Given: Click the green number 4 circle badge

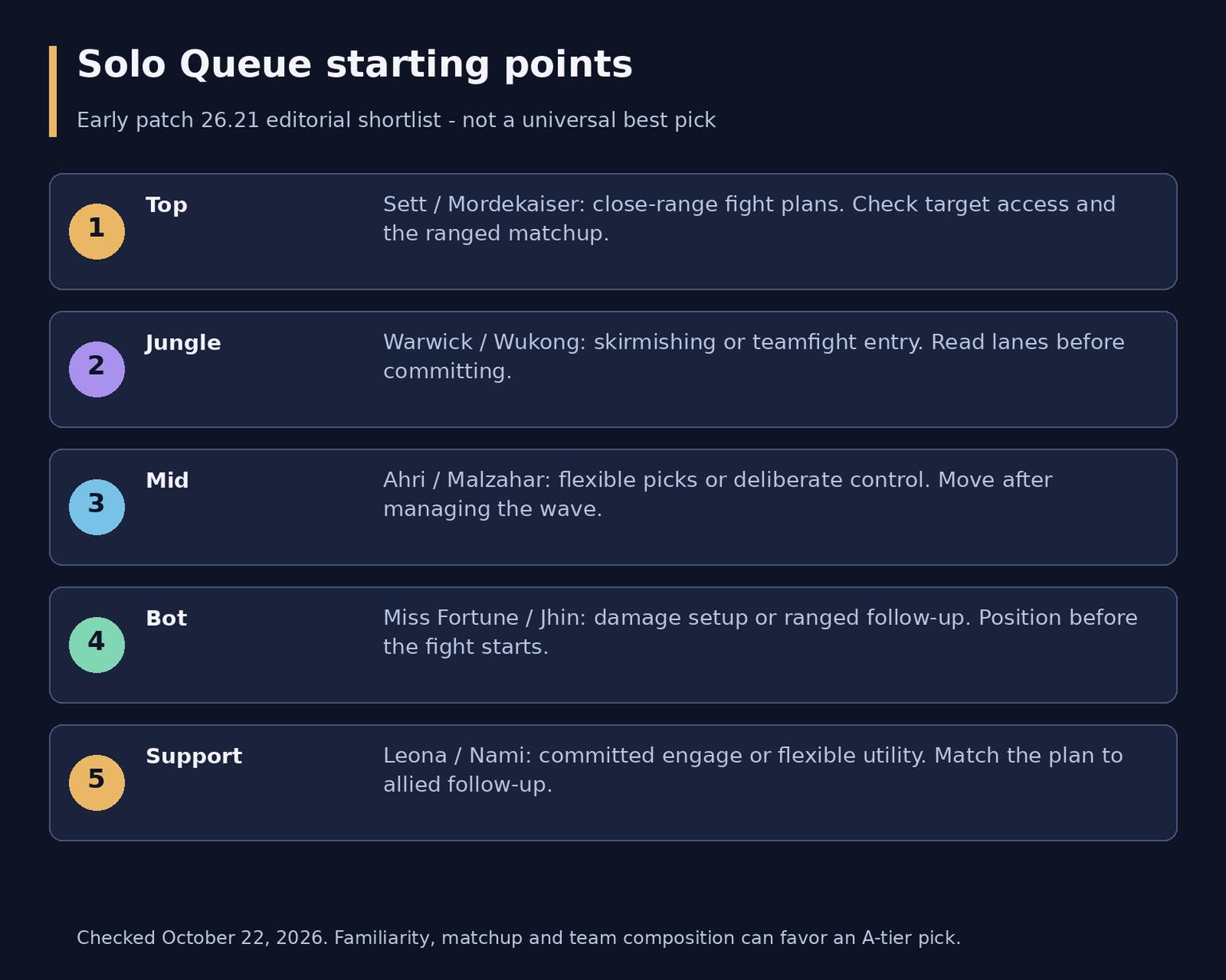Looking at the screenshot, I should click(97, 645).
